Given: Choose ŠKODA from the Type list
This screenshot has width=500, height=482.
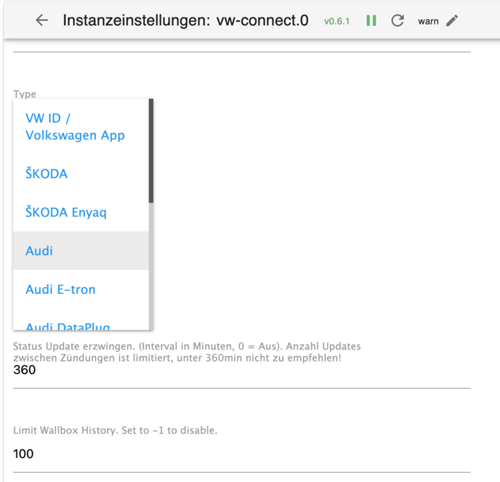Looking at the screenshot, I should (81, 174).
